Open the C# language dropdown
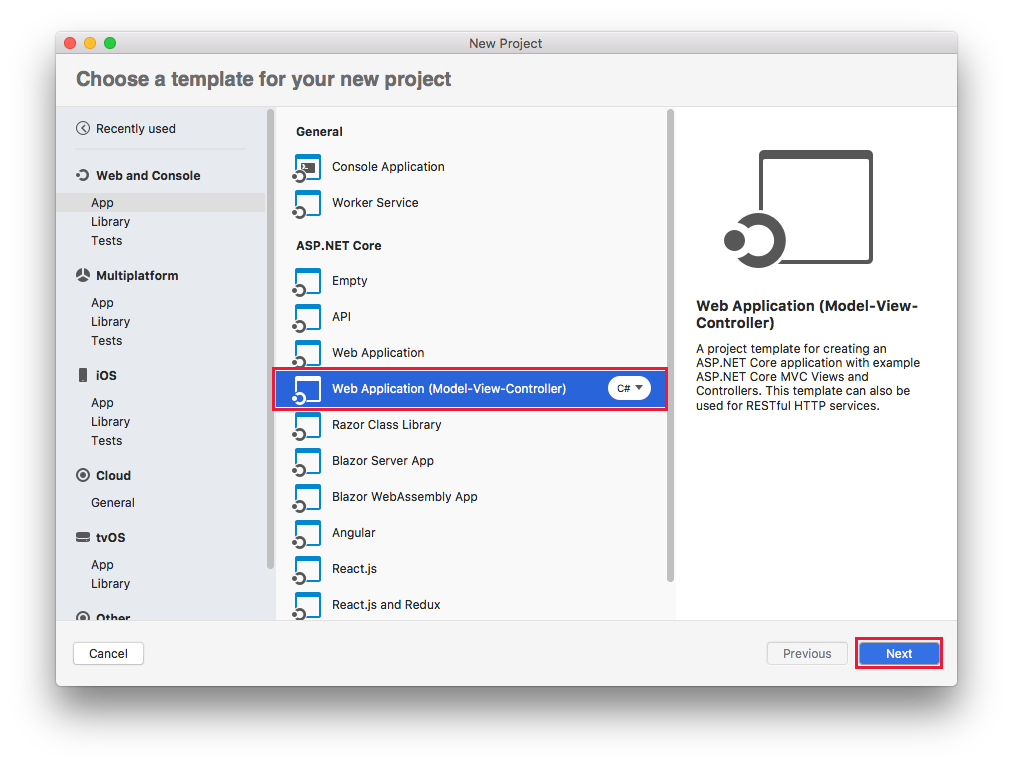The height and width of the screenshot is (766, 1013). 628,388
